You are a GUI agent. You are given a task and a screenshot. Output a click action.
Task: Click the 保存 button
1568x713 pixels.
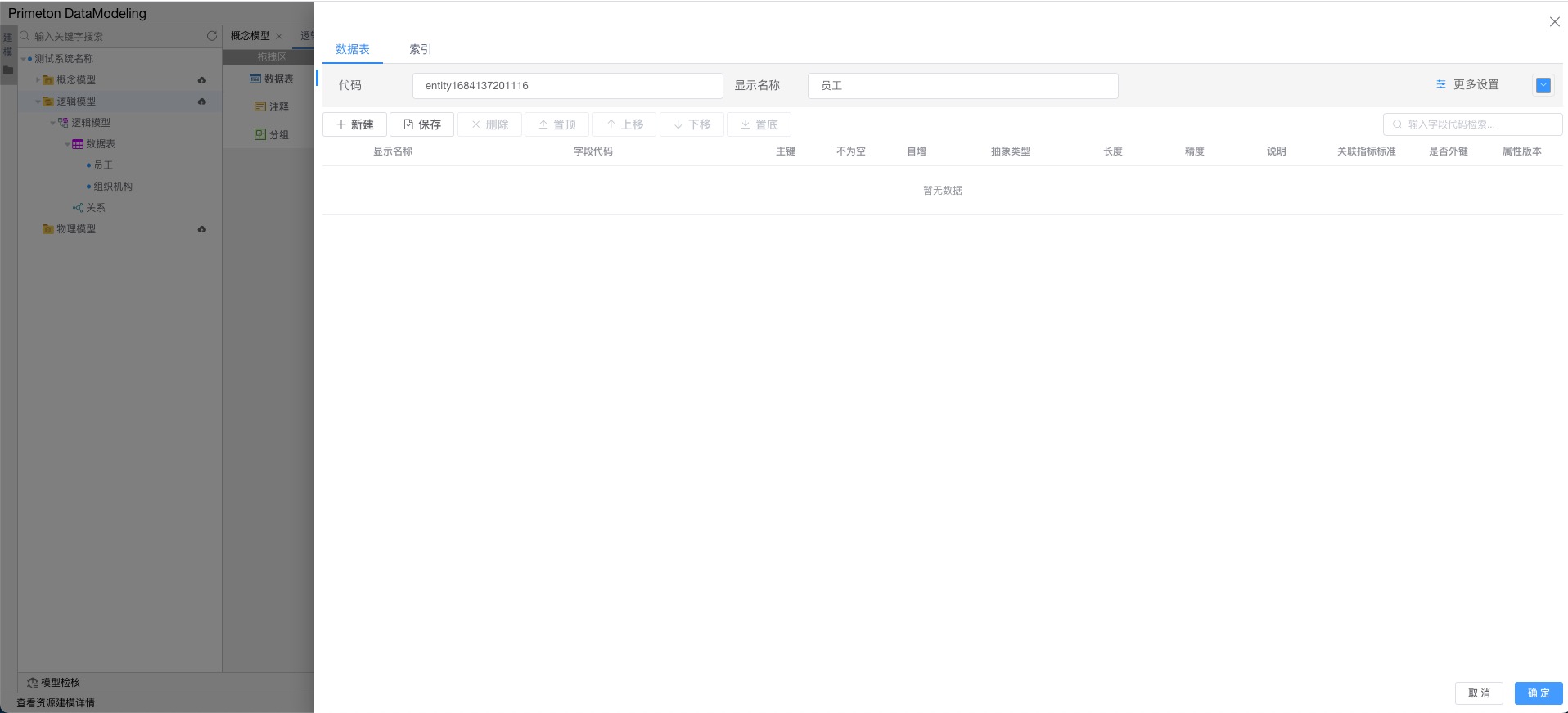click(422, 124)
